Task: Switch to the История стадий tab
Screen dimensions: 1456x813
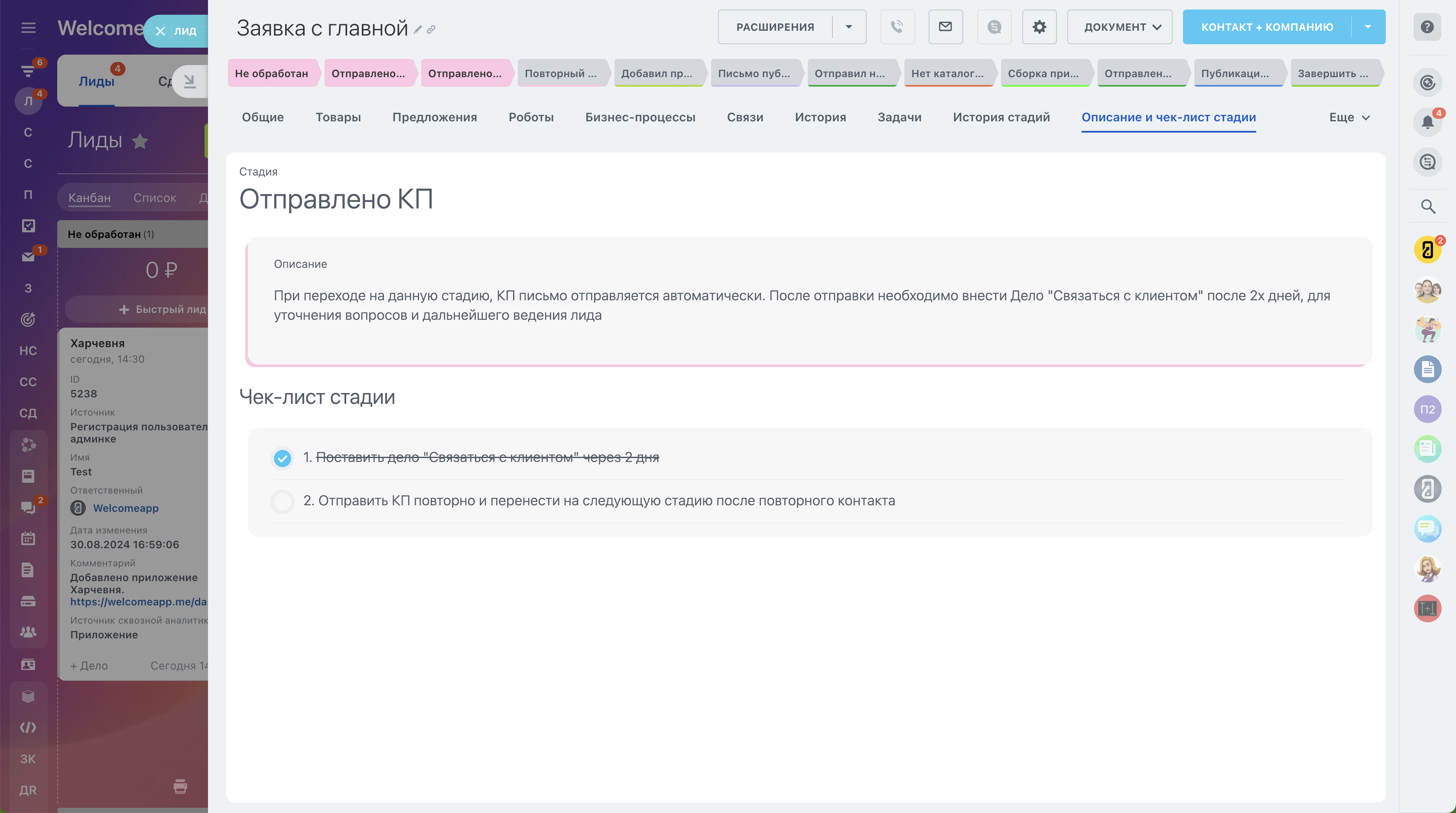Action: [x=1001, y=117]
